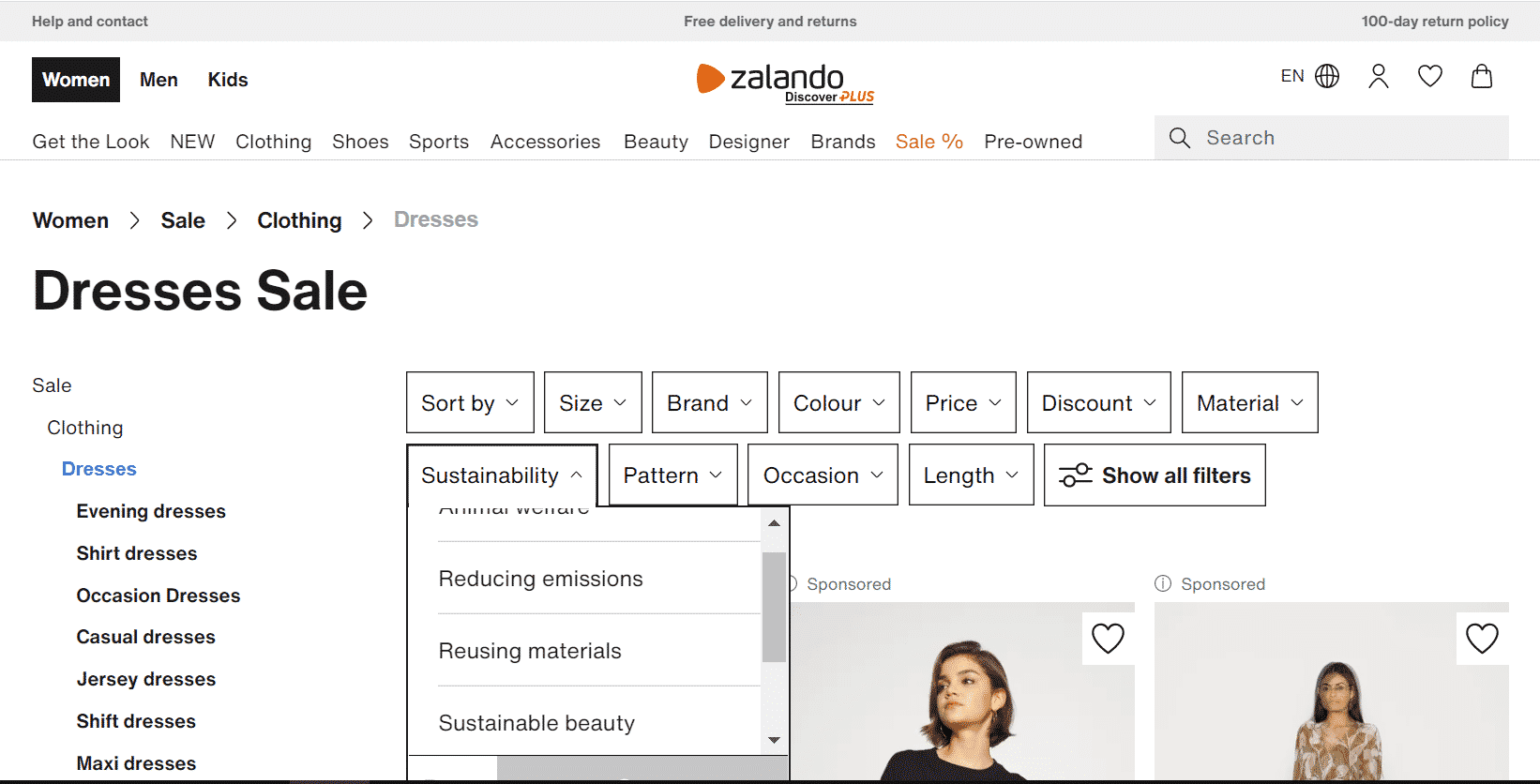The width and height of the screenshot is (1540, 784).
Task: Click the Show all filters button
Action: pos(1155,475)
